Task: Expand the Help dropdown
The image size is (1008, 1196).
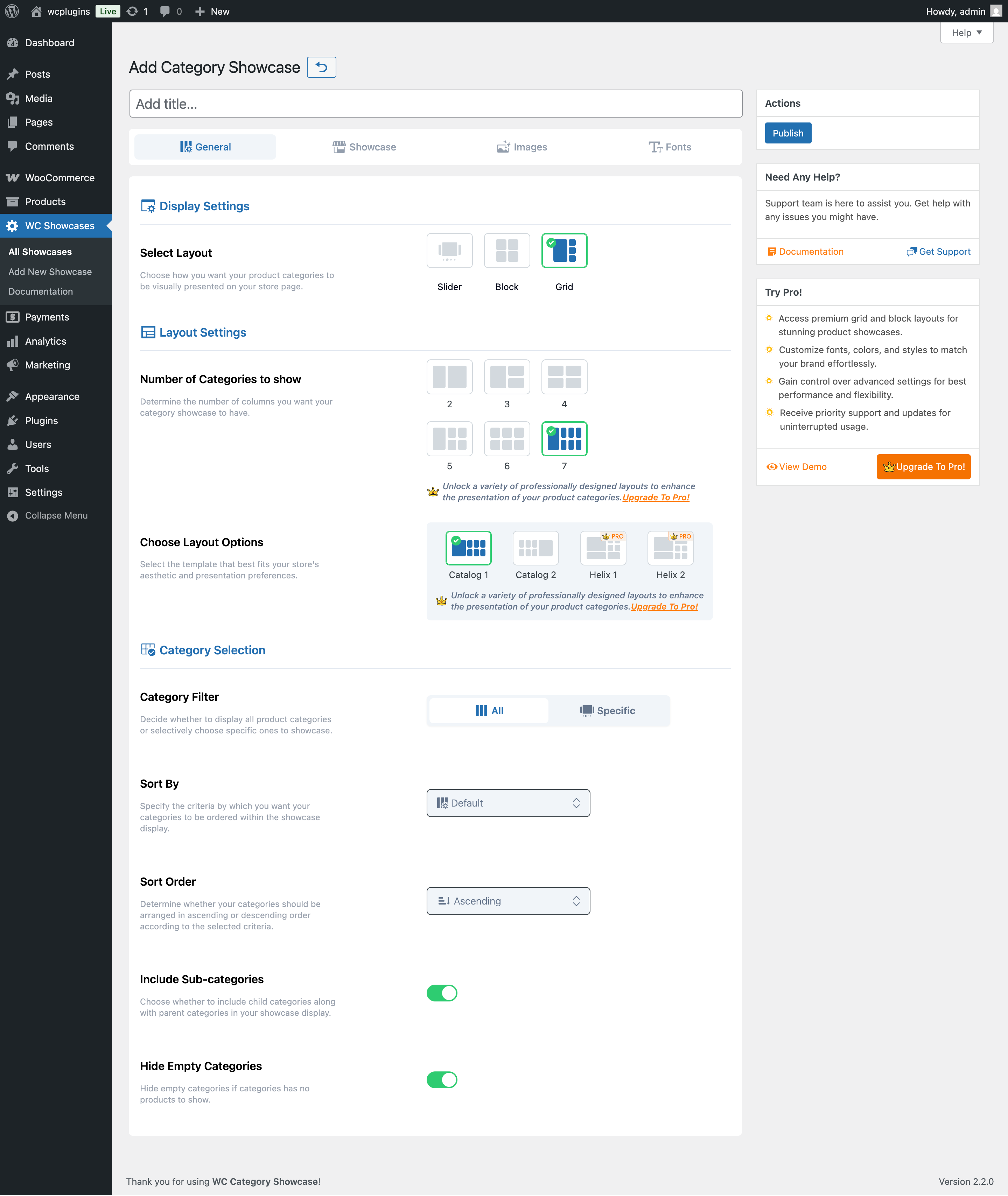Action: (966, 33)
